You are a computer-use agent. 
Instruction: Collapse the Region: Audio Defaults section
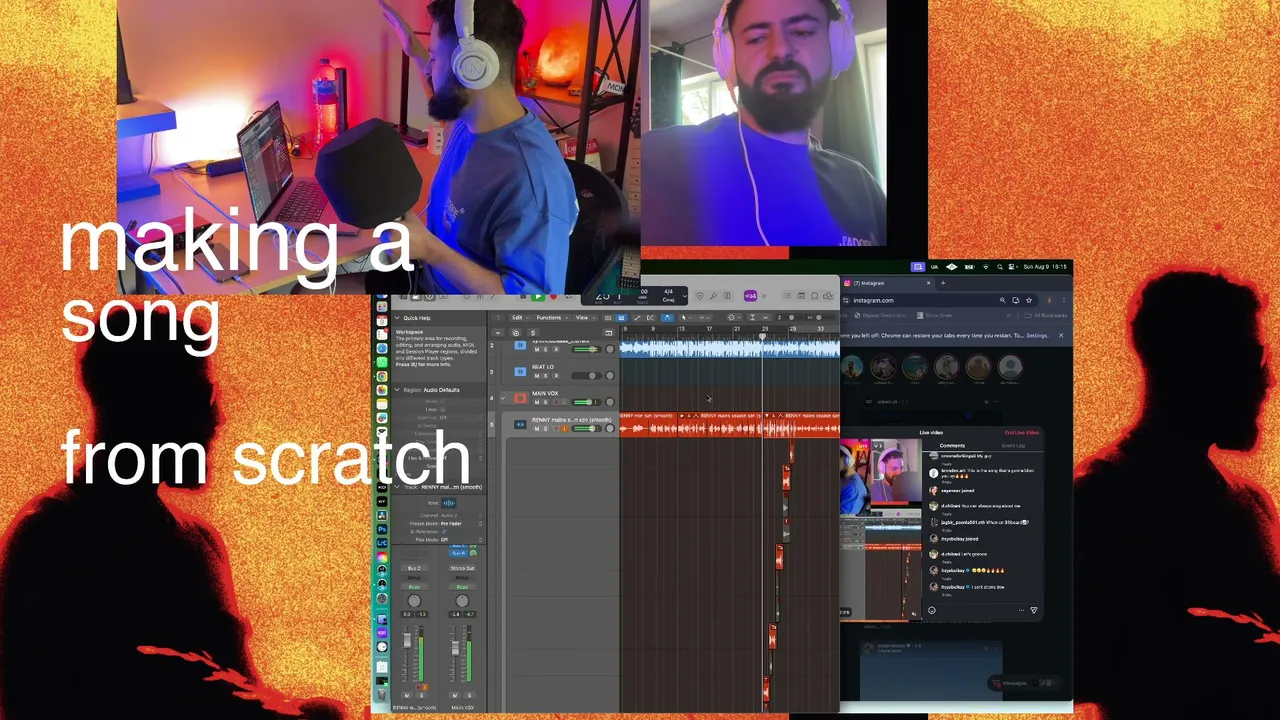[397, 390]
